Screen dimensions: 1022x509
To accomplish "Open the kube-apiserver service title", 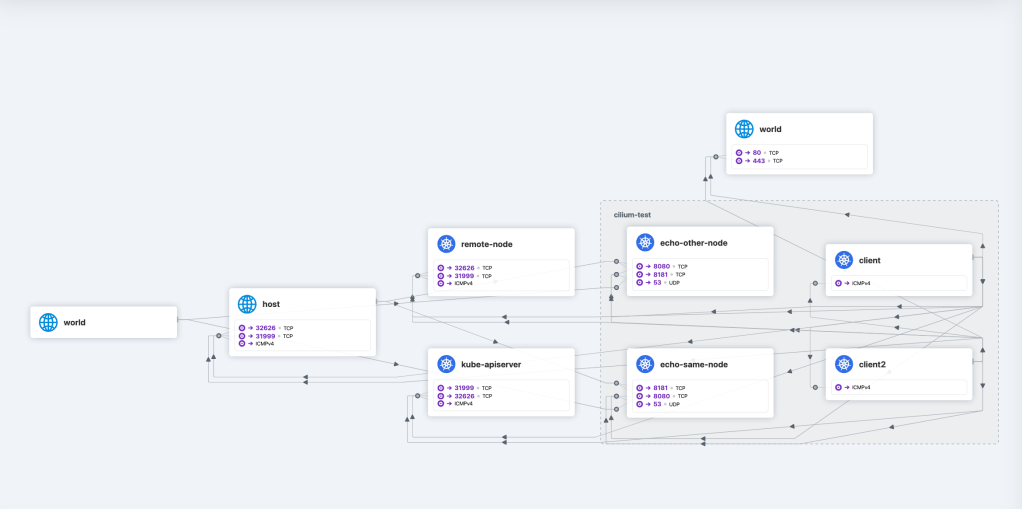I will coord(491,364).
